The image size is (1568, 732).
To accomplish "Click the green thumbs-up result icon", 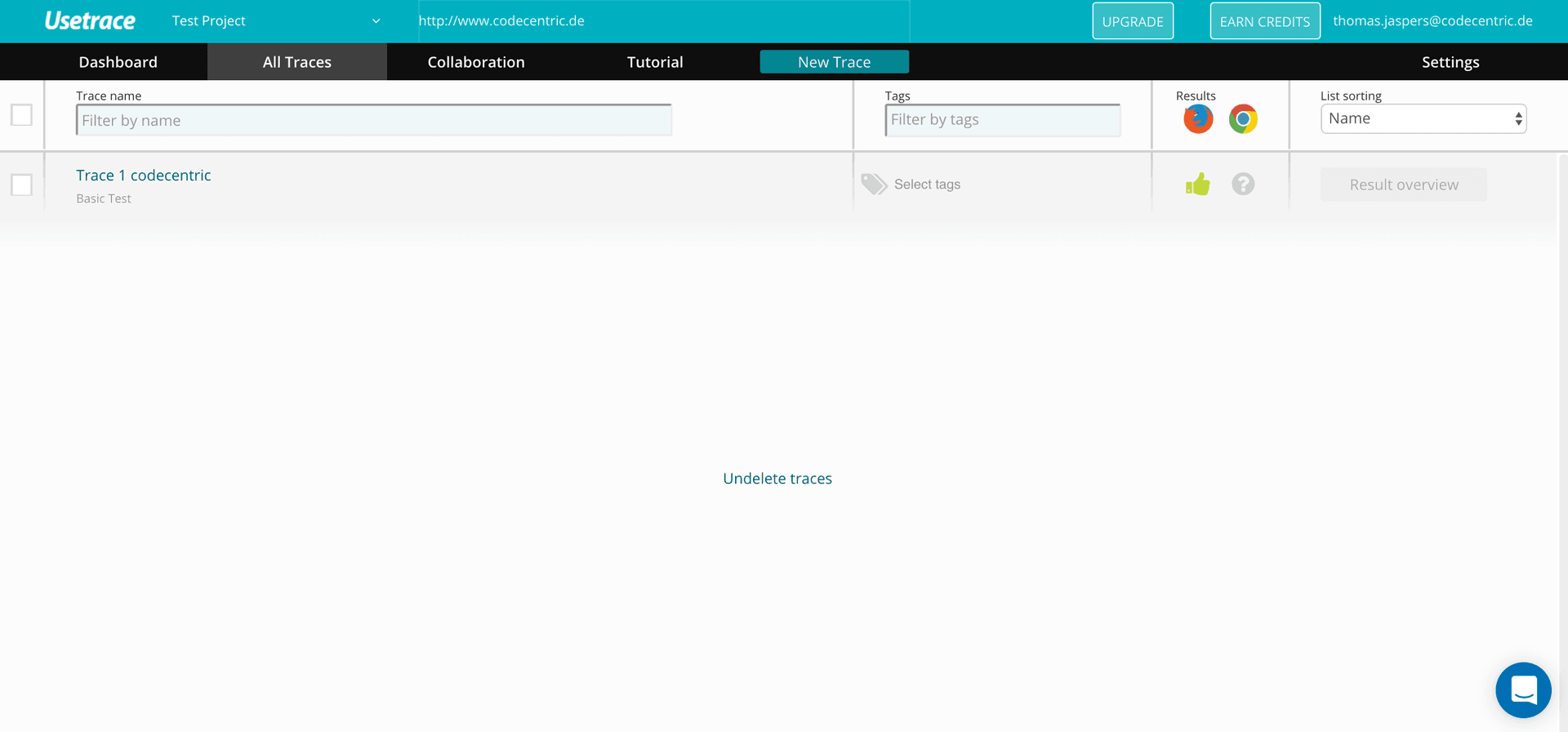I will click(x=1198, y=185).
